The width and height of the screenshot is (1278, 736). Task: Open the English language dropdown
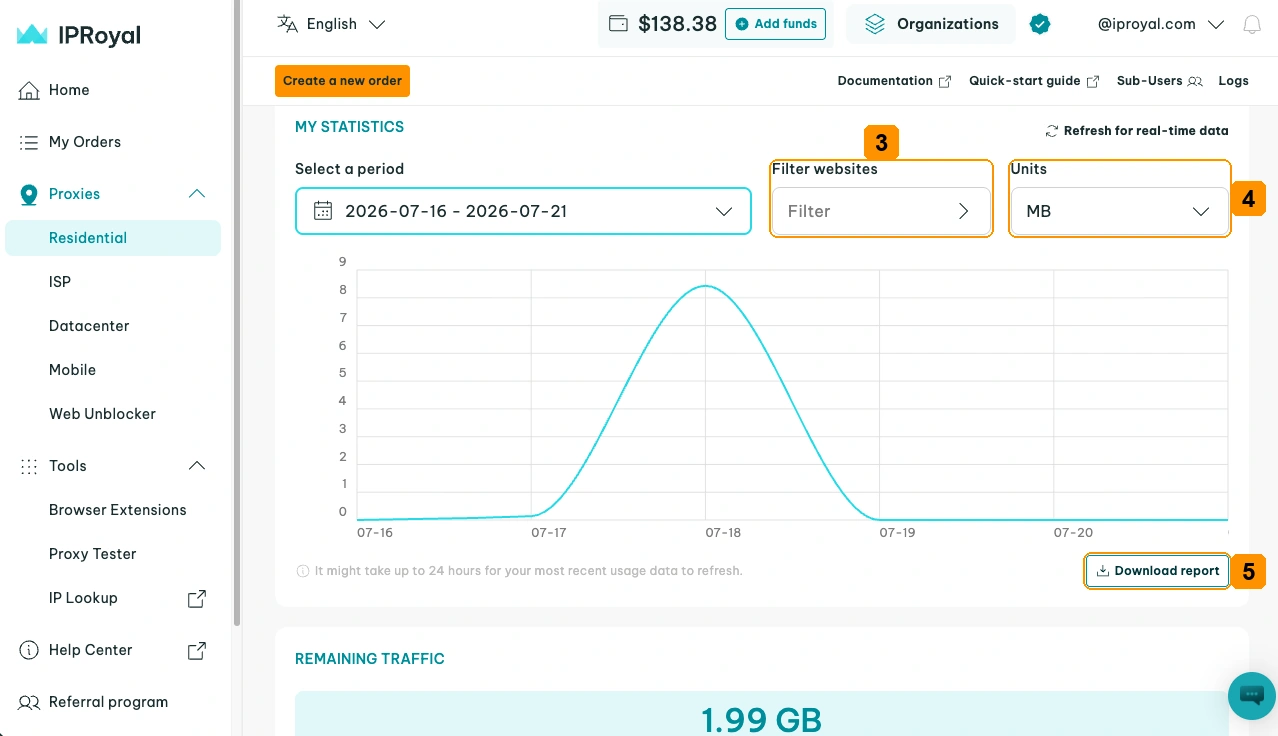click(331, 24)
